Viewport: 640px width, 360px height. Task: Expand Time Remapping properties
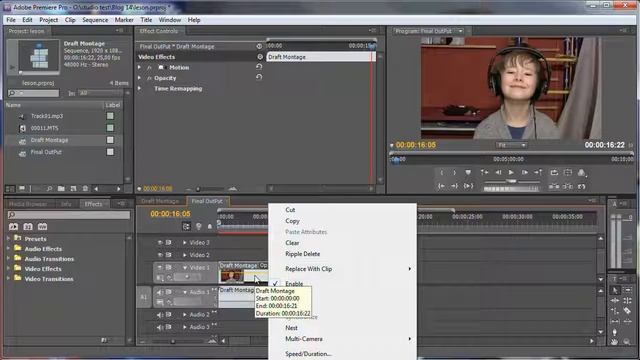[x=140, y=89]
